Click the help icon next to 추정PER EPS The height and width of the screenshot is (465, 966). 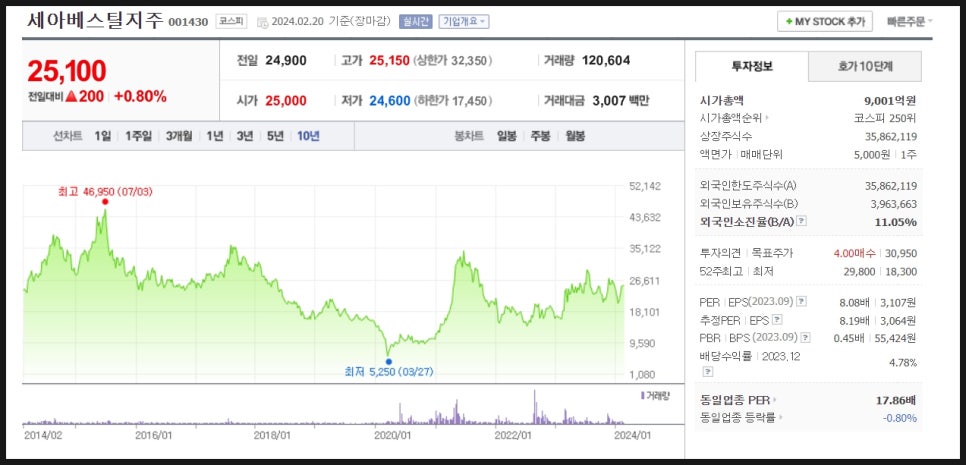point(777,320)
